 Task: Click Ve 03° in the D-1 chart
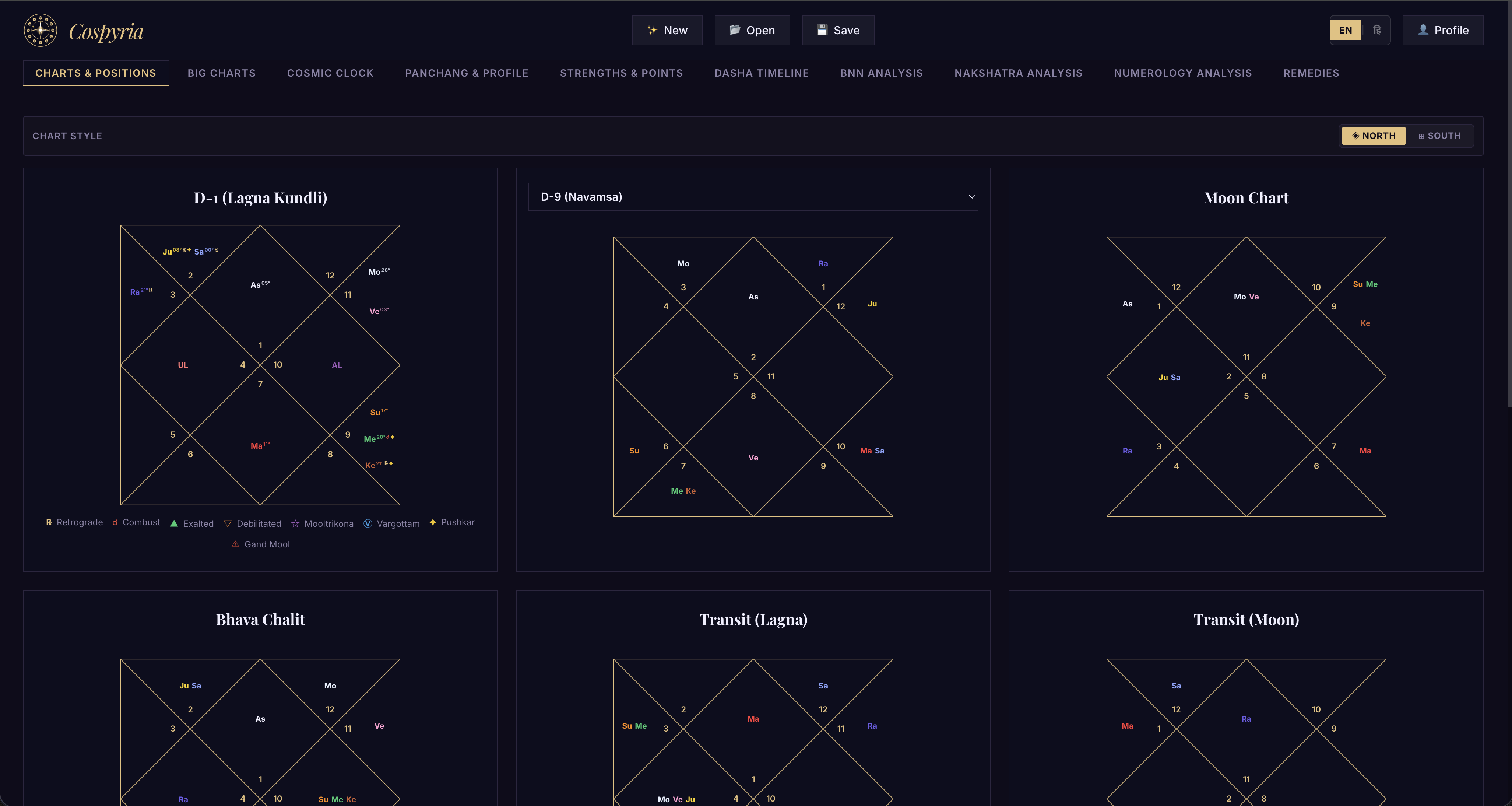pyautogui.click(x=379, y=311)
